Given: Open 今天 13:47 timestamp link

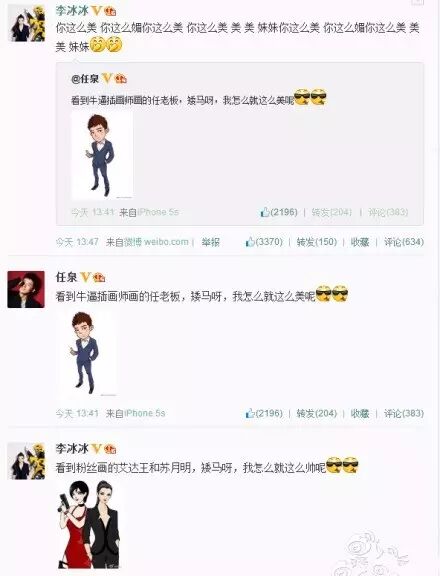Looking at the screenshot, I should click(77, 242).
